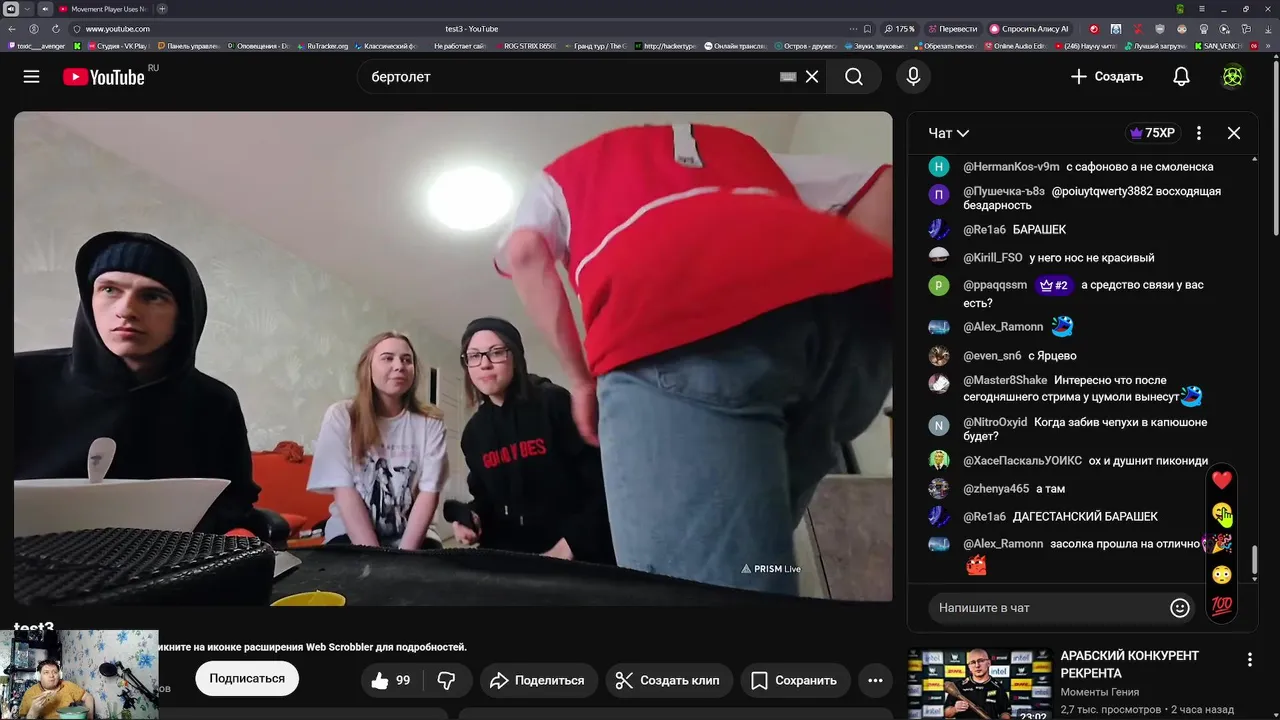1280x720 pixels.
Task: Click @HermanKos-v9m username in chat
Action: point(1011,167)
